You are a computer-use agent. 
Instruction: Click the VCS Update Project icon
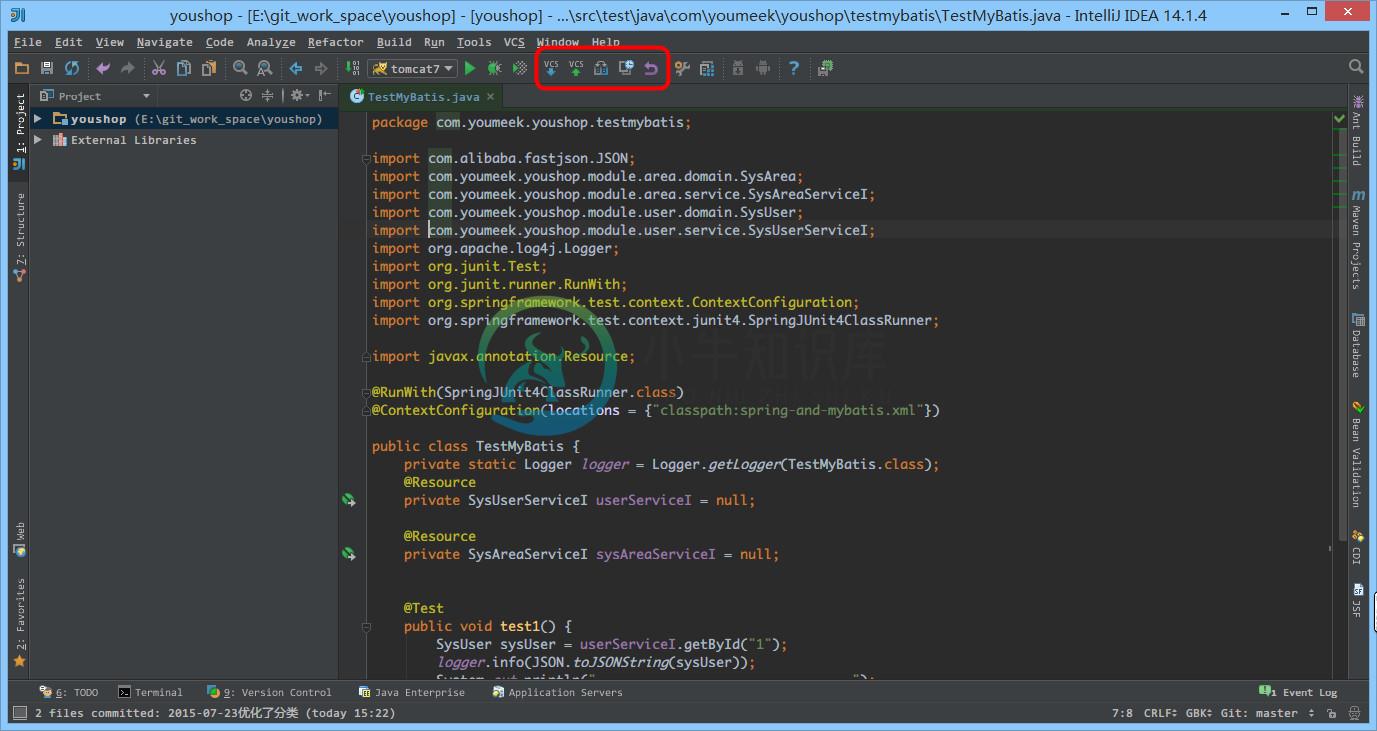[x=551, y=68]
